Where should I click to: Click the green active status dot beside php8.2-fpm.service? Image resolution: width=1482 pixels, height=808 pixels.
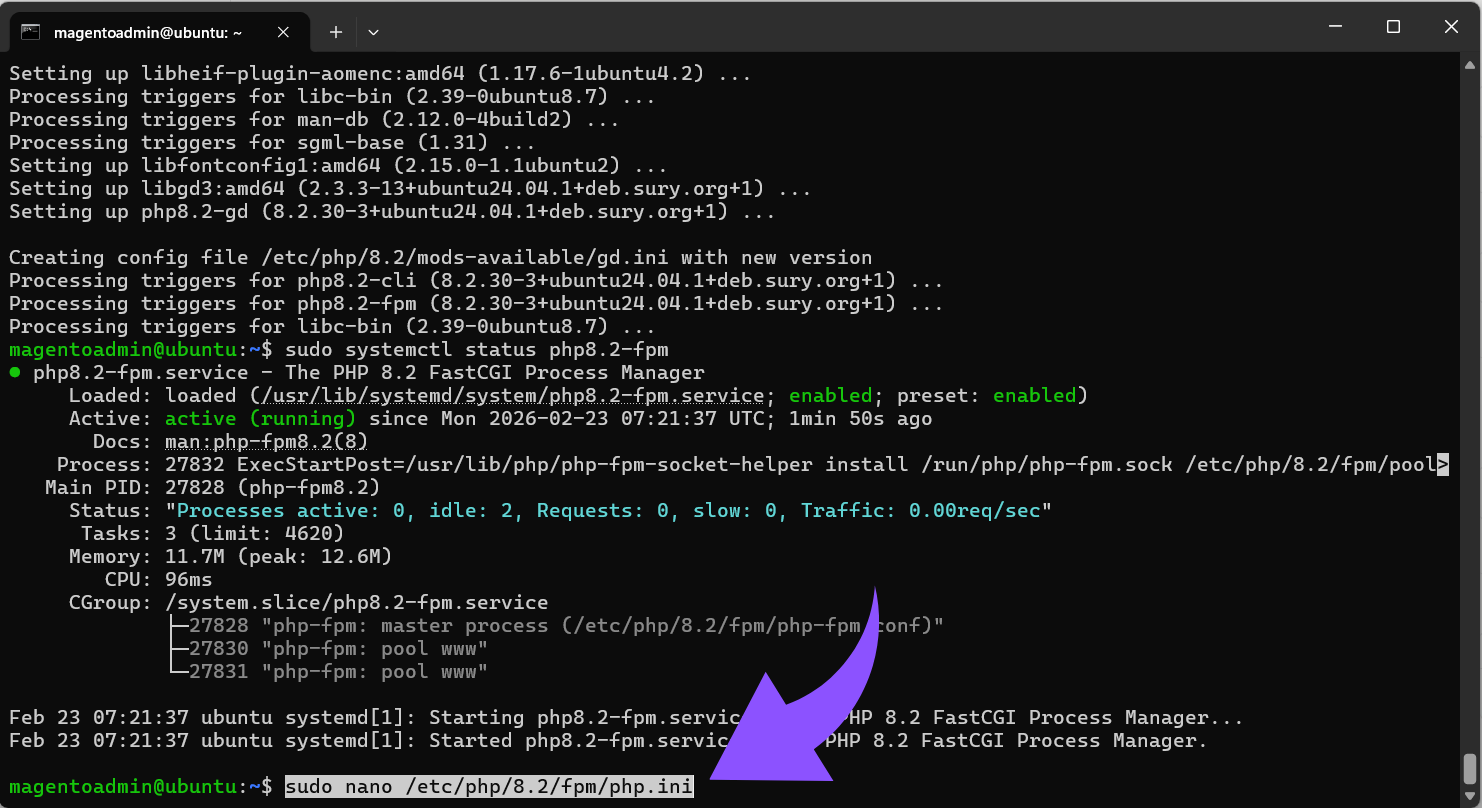[x=12, y=371]
